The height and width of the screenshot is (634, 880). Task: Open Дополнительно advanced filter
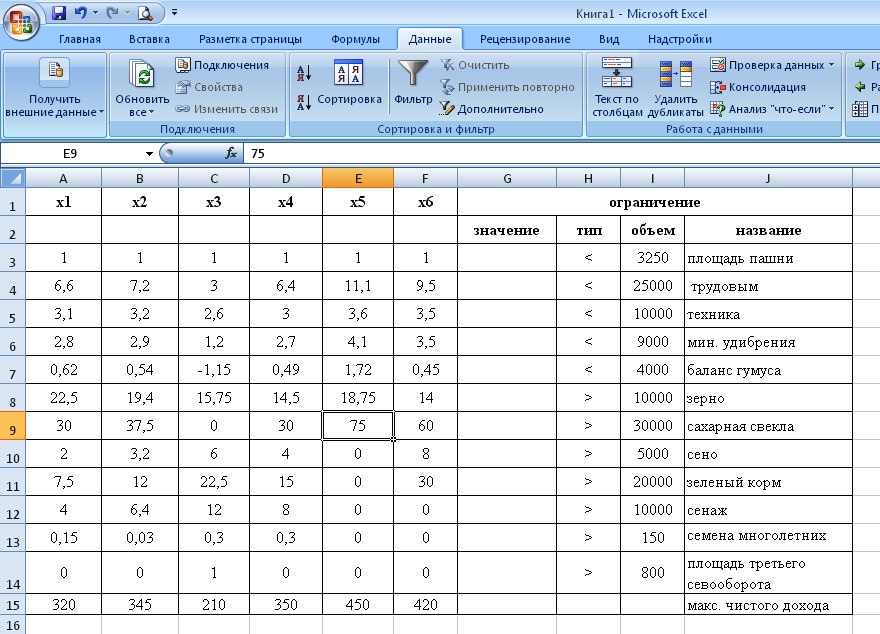coord(492,109)
